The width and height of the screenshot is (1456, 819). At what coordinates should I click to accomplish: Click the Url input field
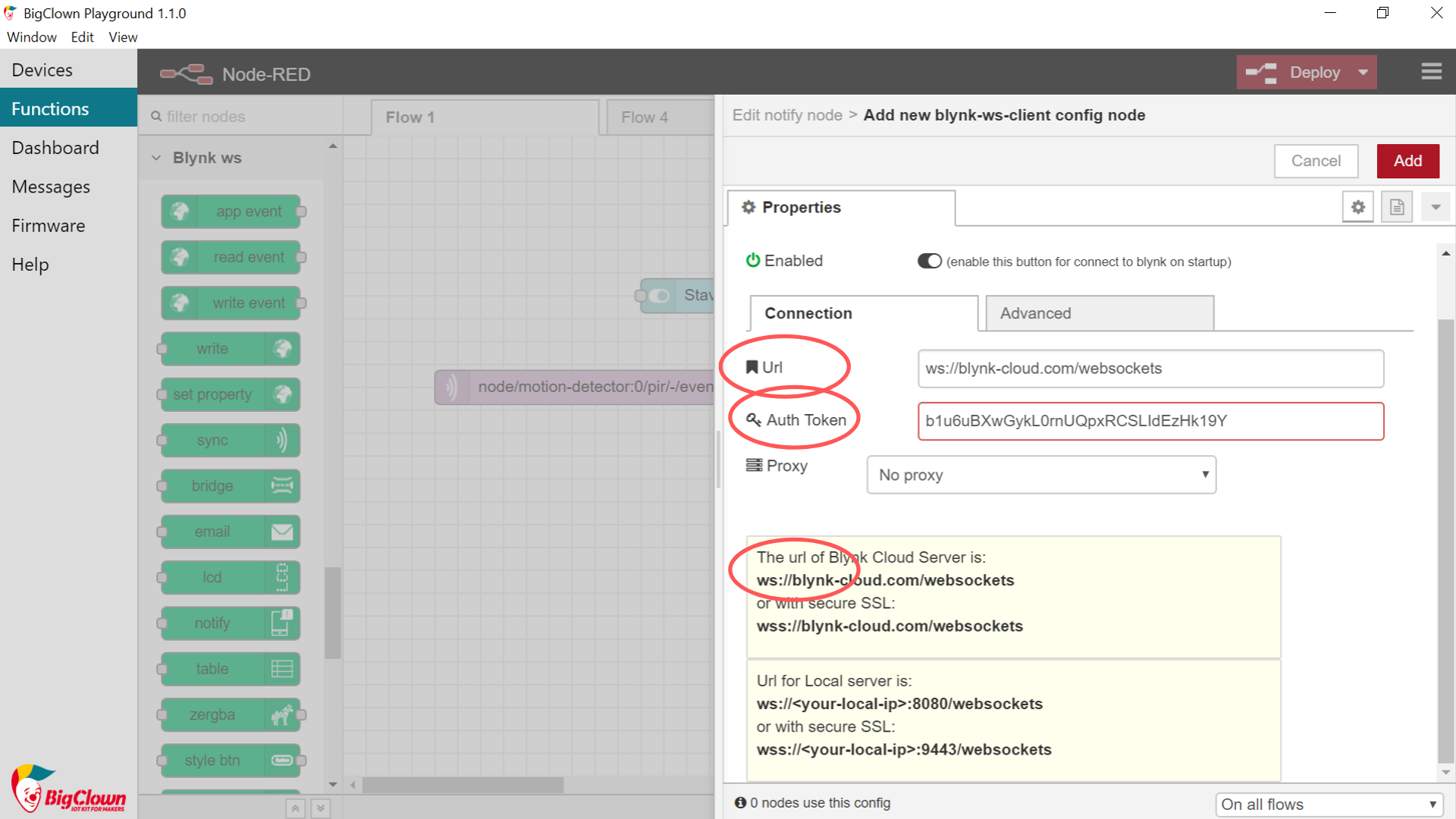pos(1150,369)
